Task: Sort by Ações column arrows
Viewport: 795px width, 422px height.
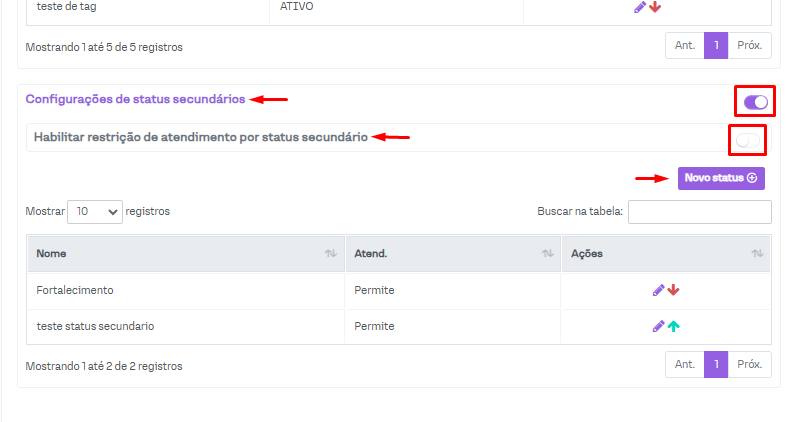Action: (757, 254)
